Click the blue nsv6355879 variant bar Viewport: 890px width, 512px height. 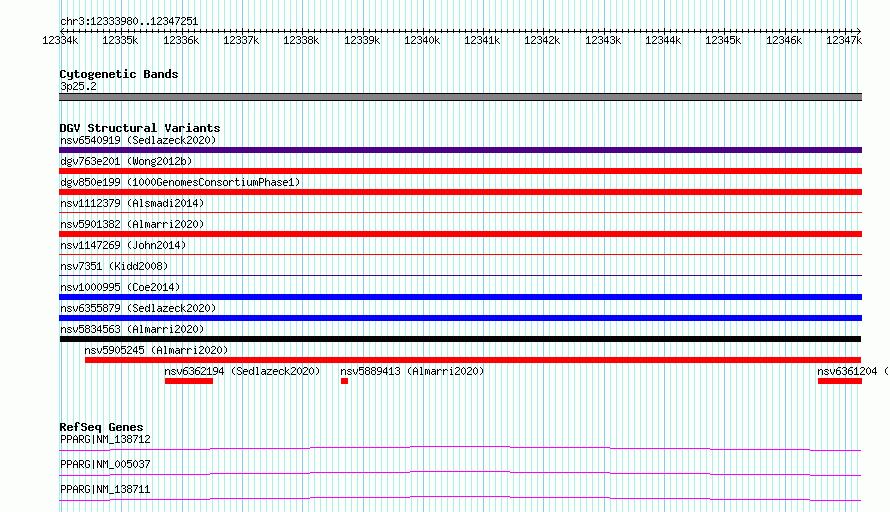coord(460,318)
